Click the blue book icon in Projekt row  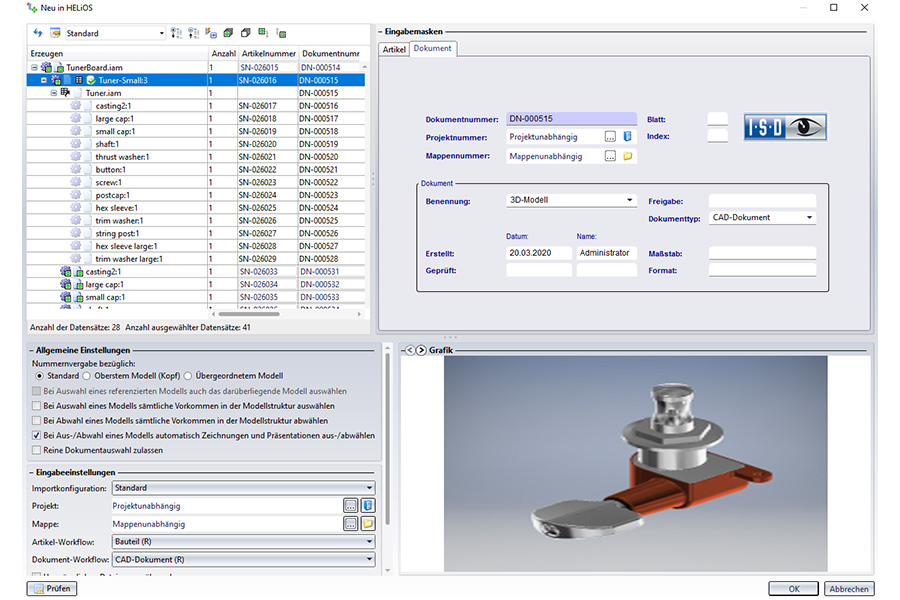click(367, 506)
